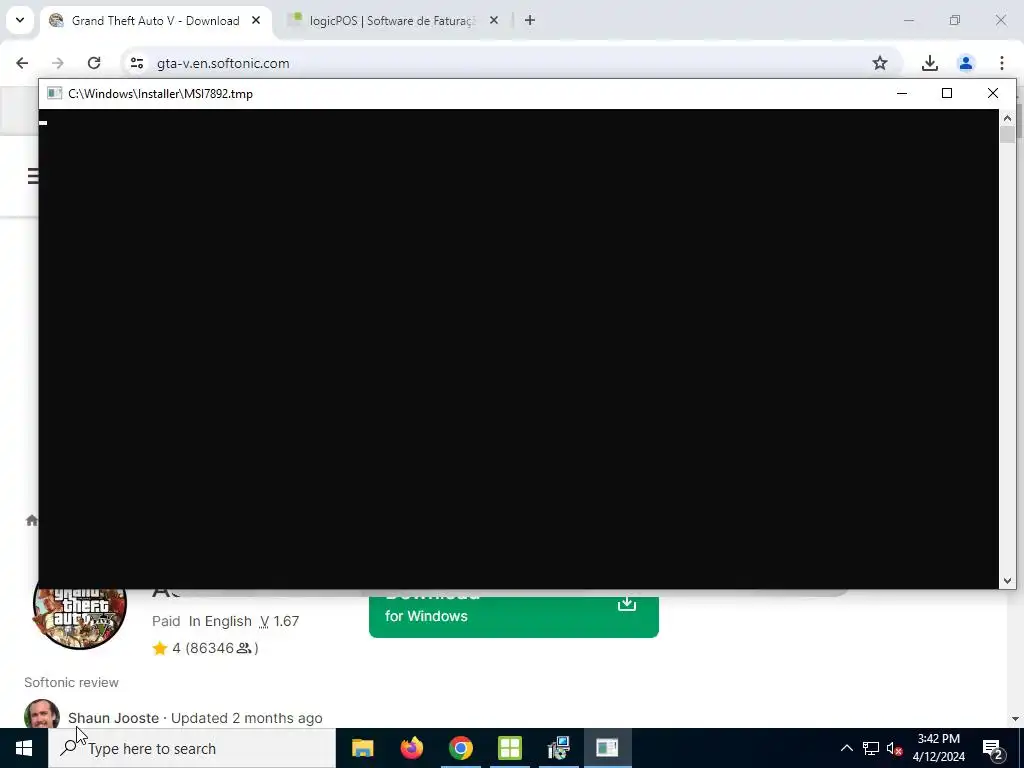Open Chrome downloads icon
Image resolution: width=1024 pixels, height=768 pixels.
(929, 63)
